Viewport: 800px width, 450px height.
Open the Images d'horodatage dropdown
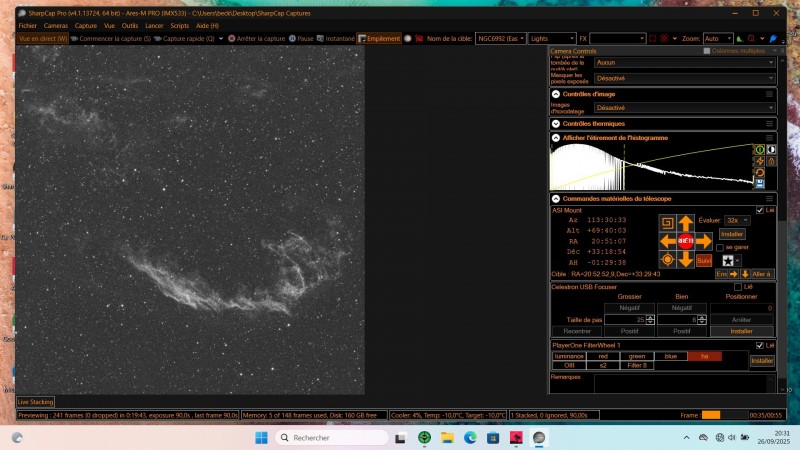click(685, 108)
